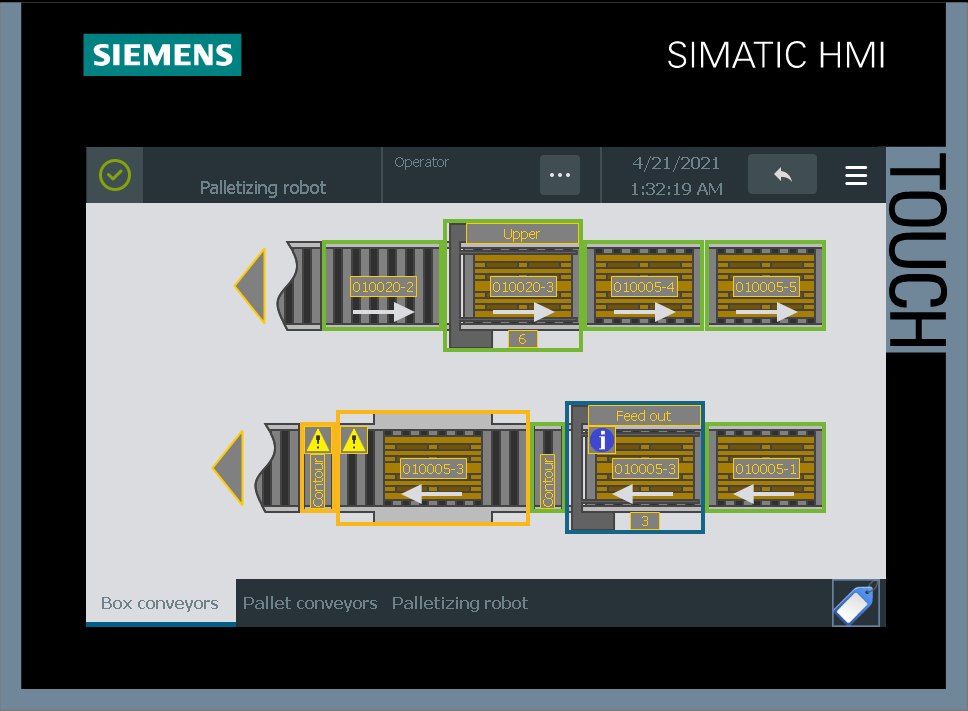Click the orange Contour sensor label
This screenshot has height=711, width=968.
(318, 481)
